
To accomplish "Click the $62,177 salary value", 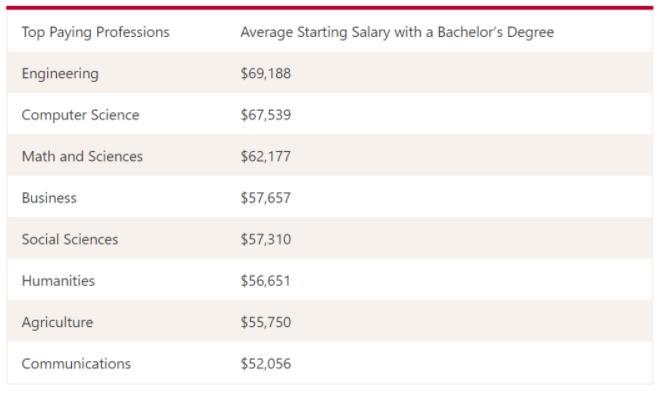I will pyautogui.click(x=266, y=157).
